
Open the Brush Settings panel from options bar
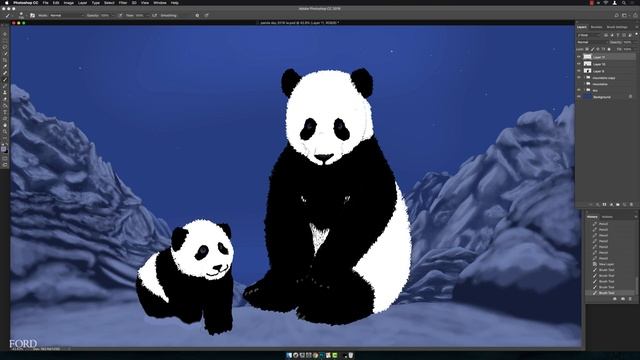point(32,16)
